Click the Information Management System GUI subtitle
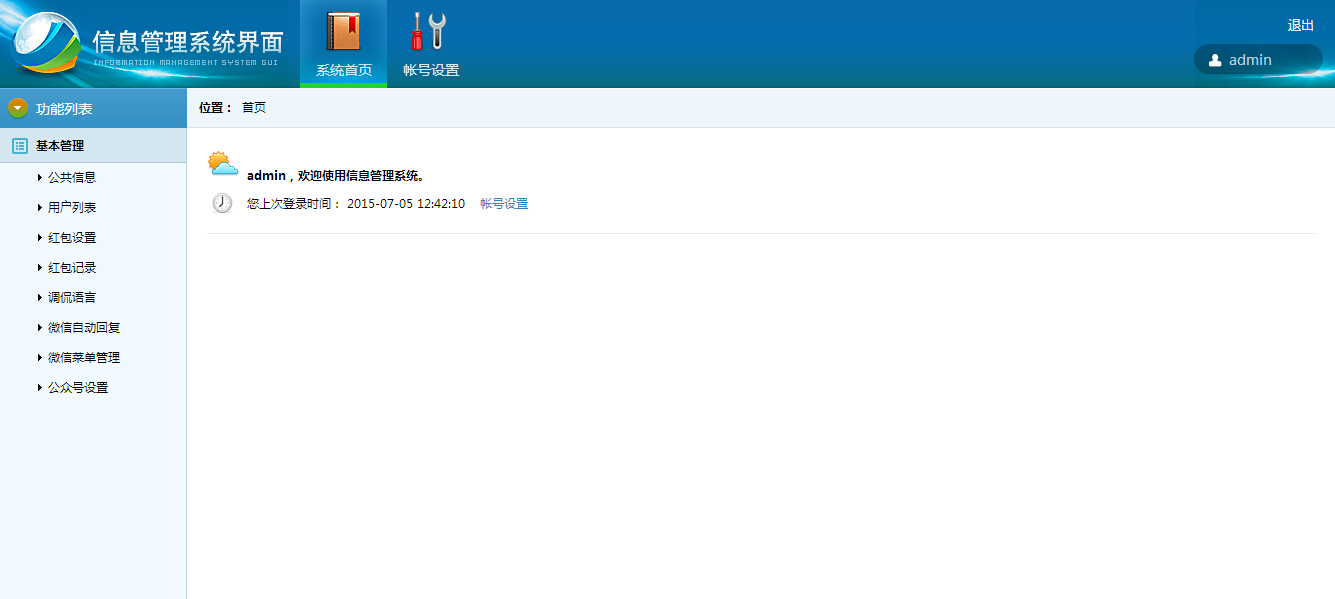 point(188,62)
